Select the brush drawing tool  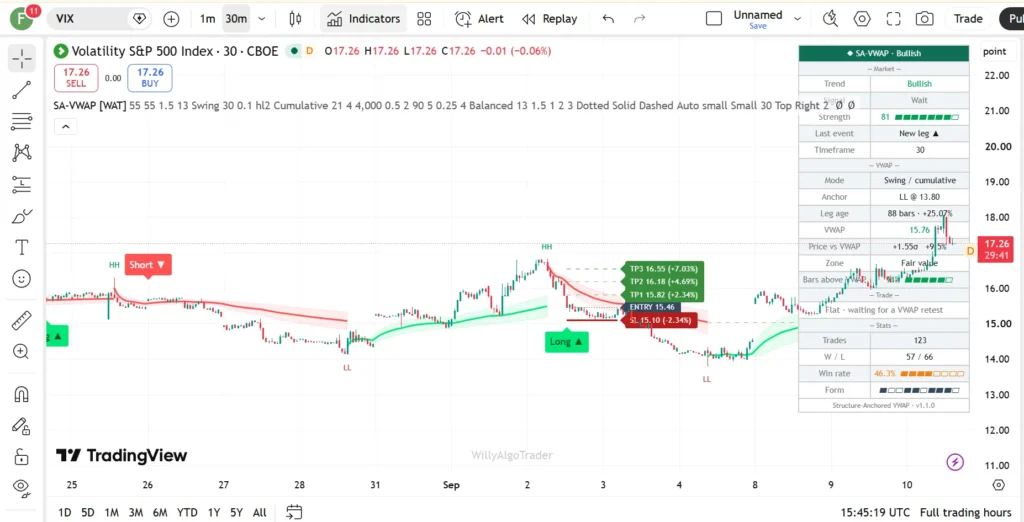pyautogui.click(x=22, y=216)
